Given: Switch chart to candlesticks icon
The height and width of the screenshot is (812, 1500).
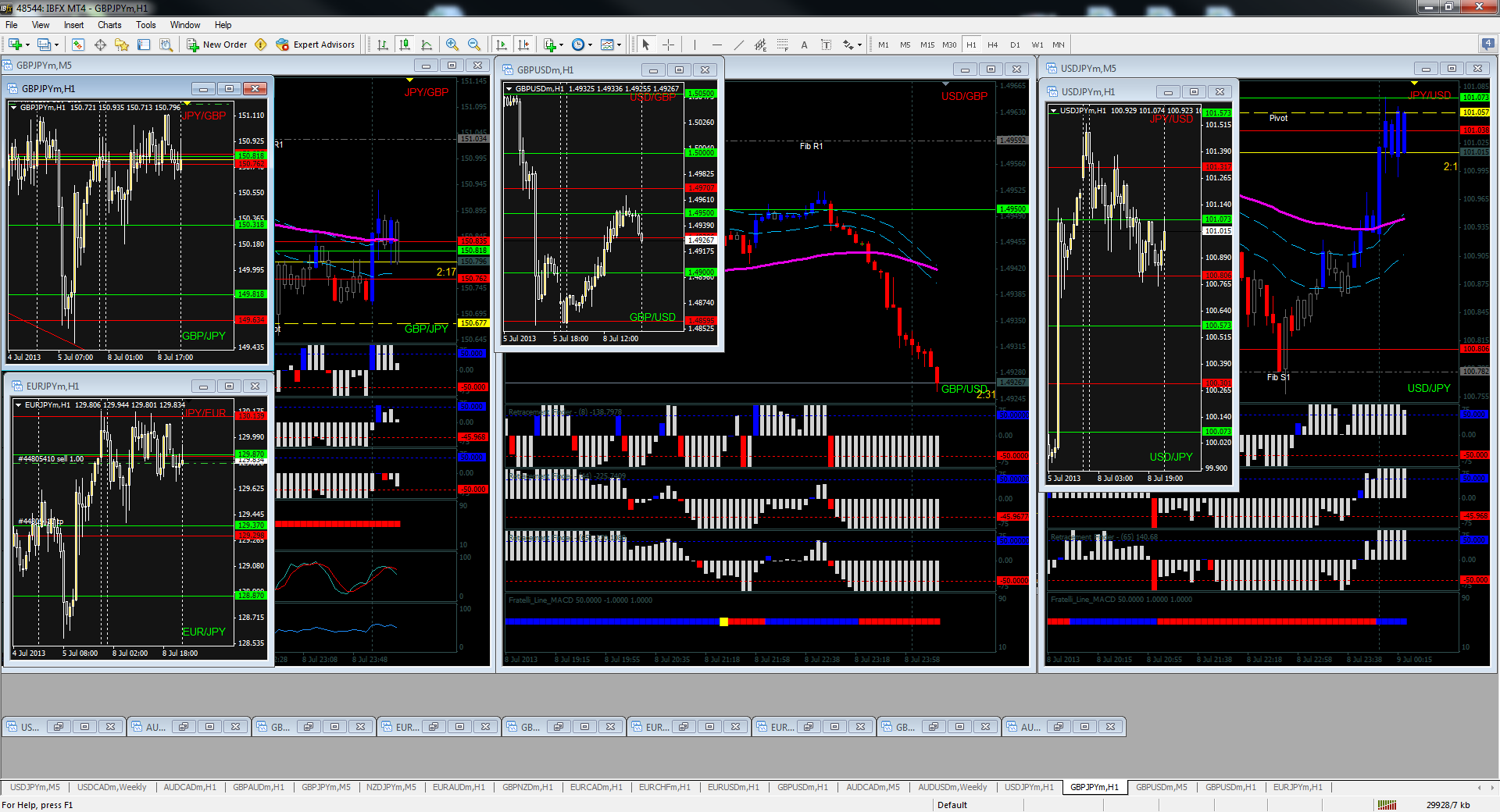Looking at the screenshot, I should point(405,45).
